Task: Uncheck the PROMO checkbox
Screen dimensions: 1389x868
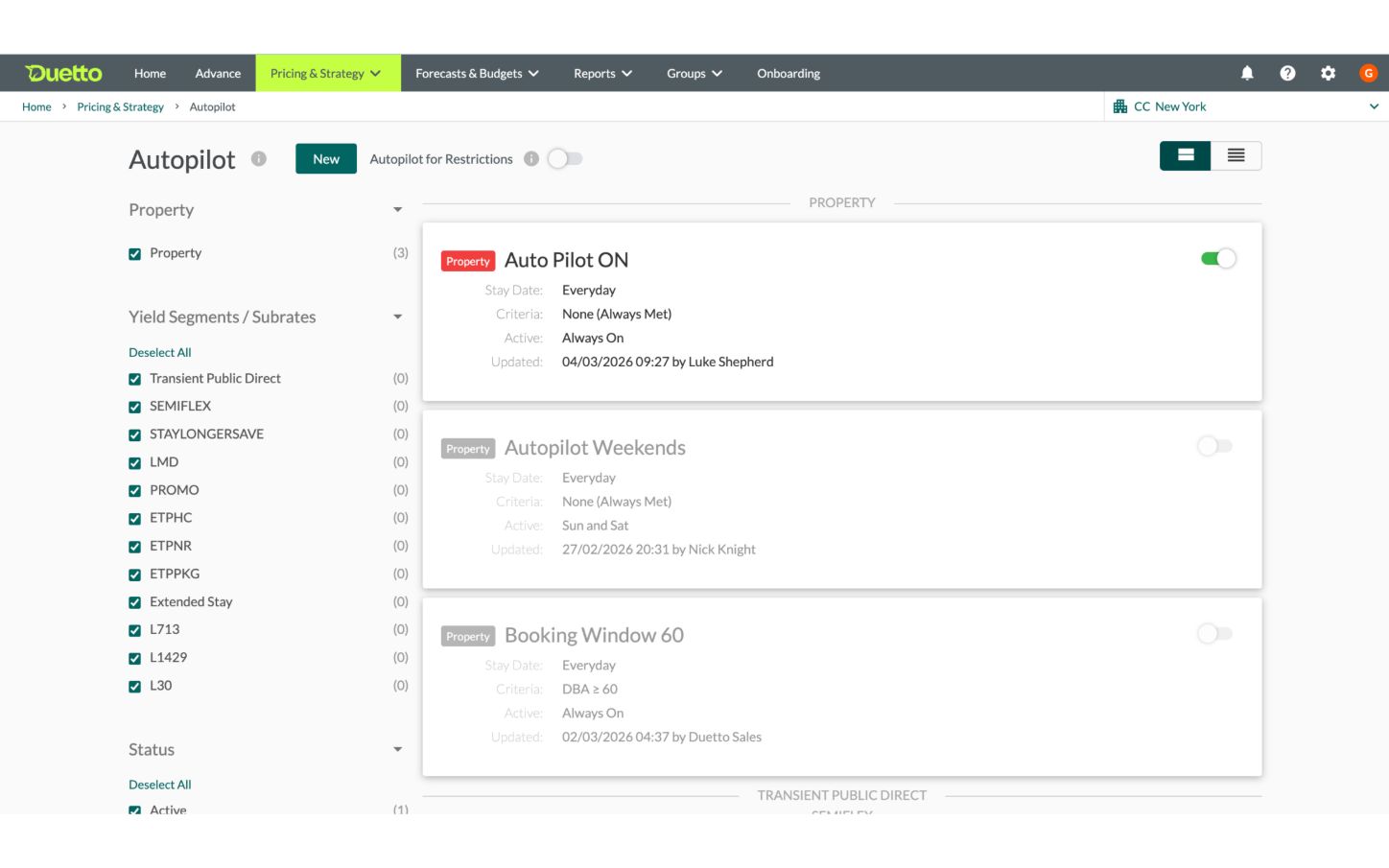Action: tap(135, 491)
